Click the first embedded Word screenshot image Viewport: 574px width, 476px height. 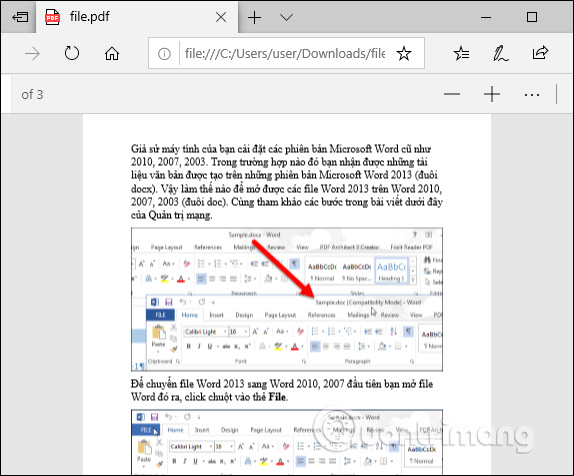pyautogui.click(x=287, y=299)
